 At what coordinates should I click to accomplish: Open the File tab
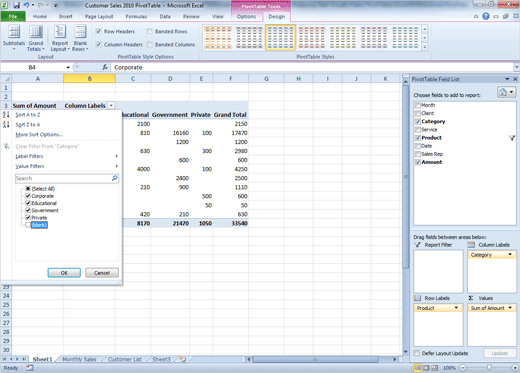pyautogui.click(x=13, y=16)
